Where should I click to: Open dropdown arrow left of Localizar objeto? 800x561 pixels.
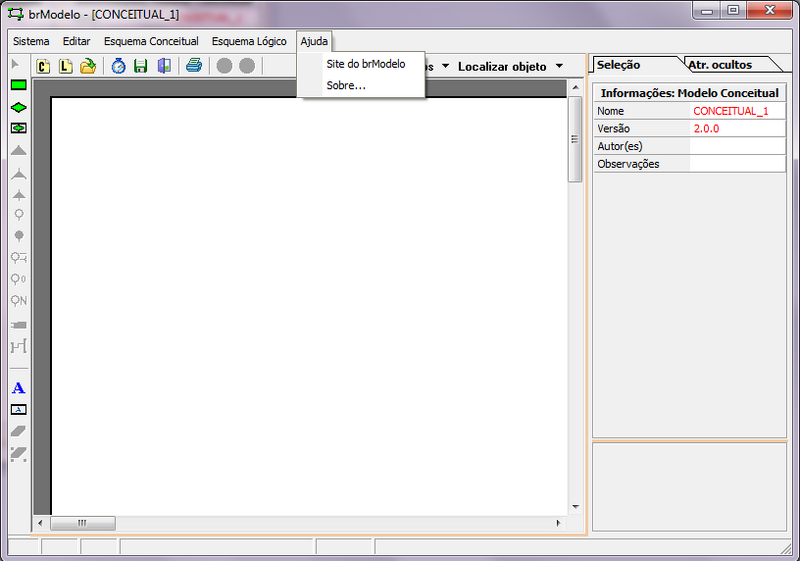(445, 67)
